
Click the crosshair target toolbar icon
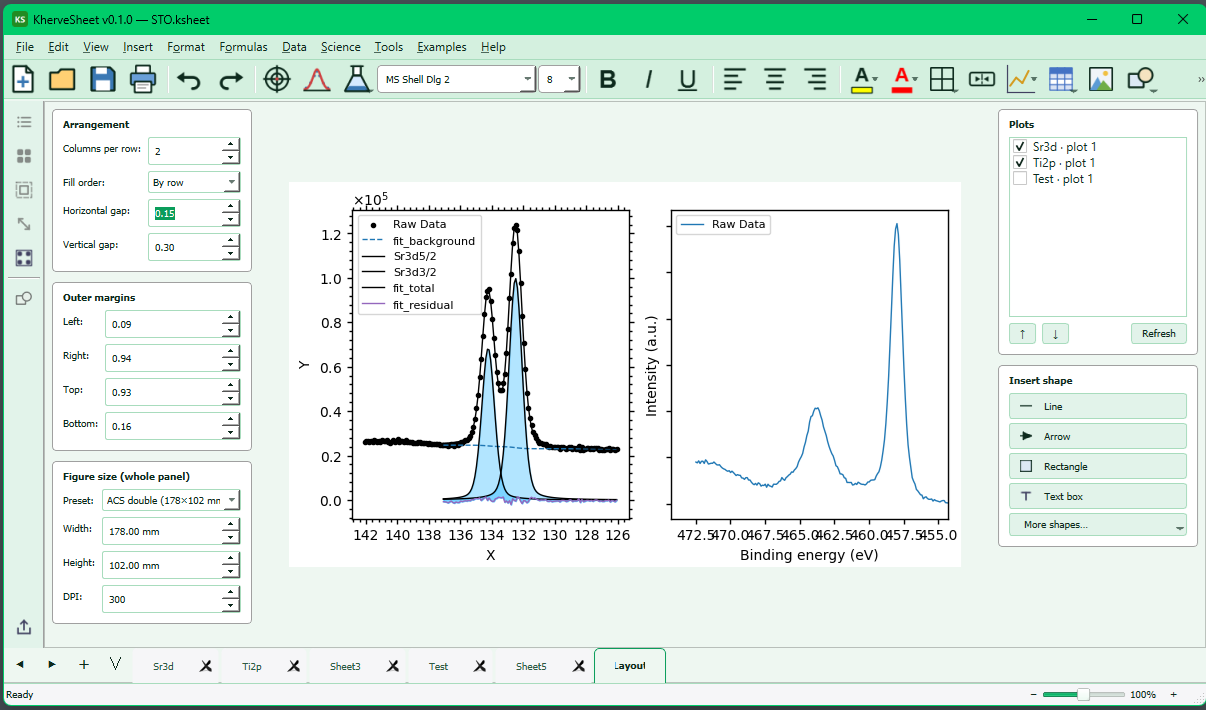277,79
